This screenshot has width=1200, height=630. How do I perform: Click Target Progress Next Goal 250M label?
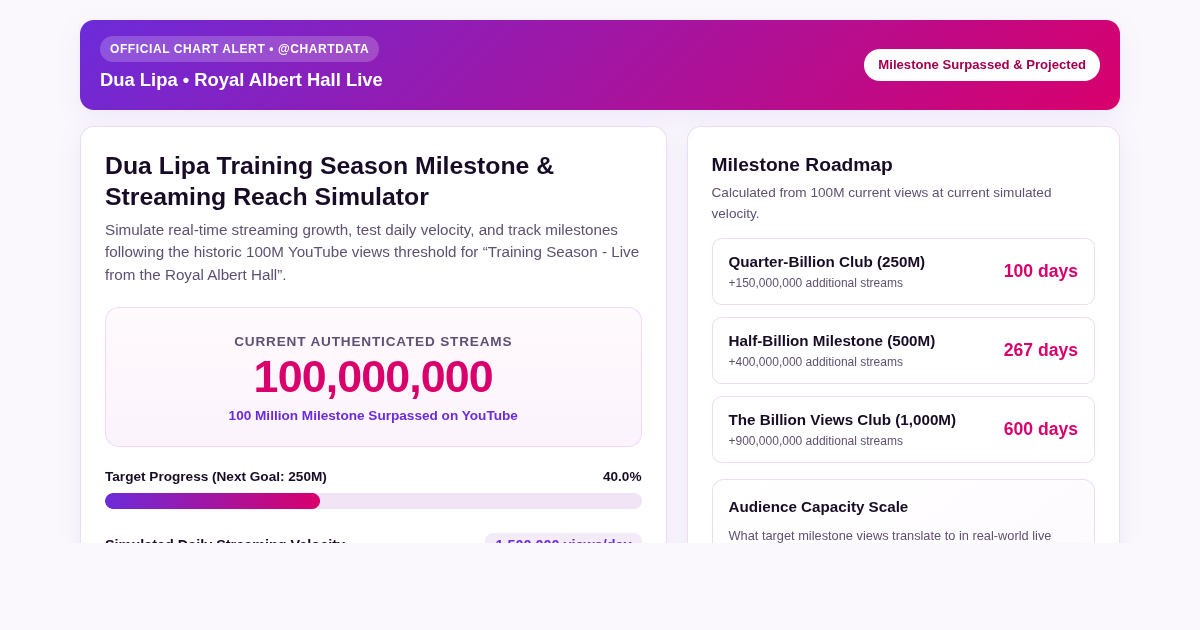(x=216, y=477)
